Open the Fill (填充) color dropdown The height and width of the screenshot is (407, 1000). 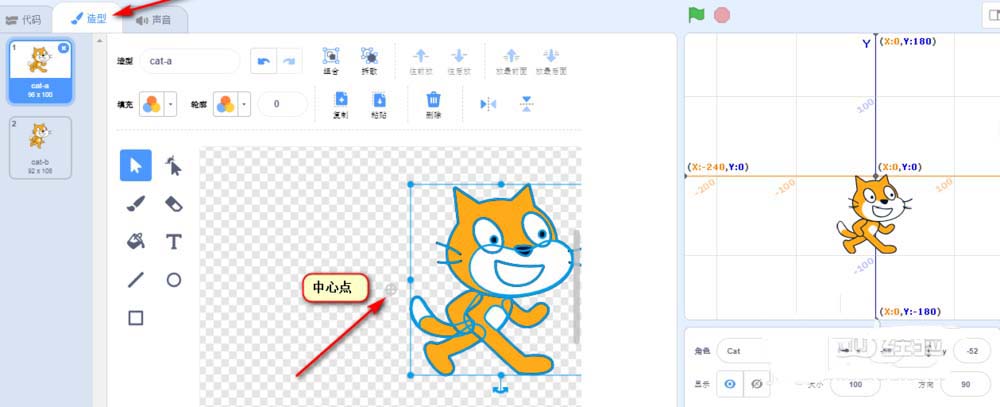click(170, 105)
